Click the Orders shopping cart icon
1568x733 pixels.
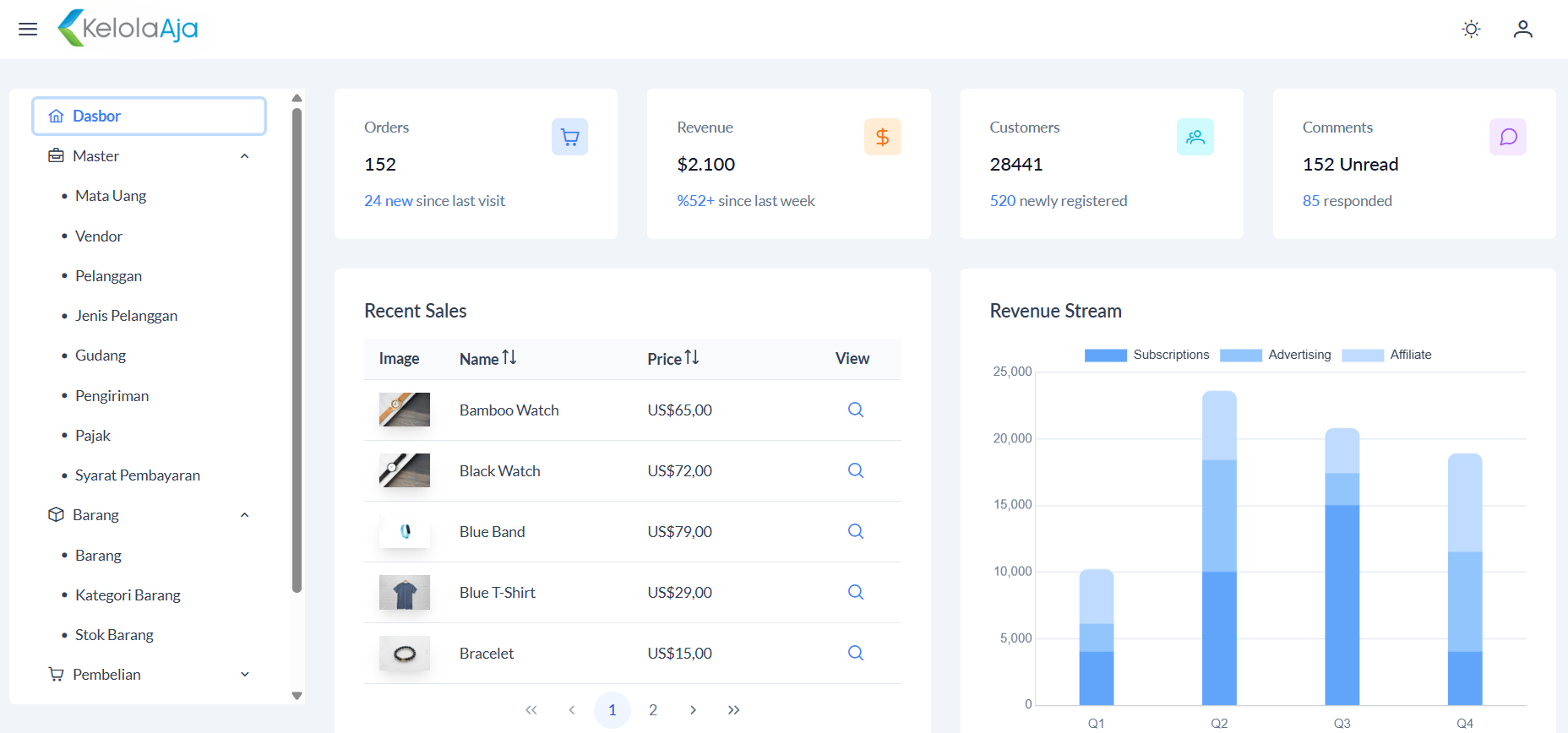(569, 137)
